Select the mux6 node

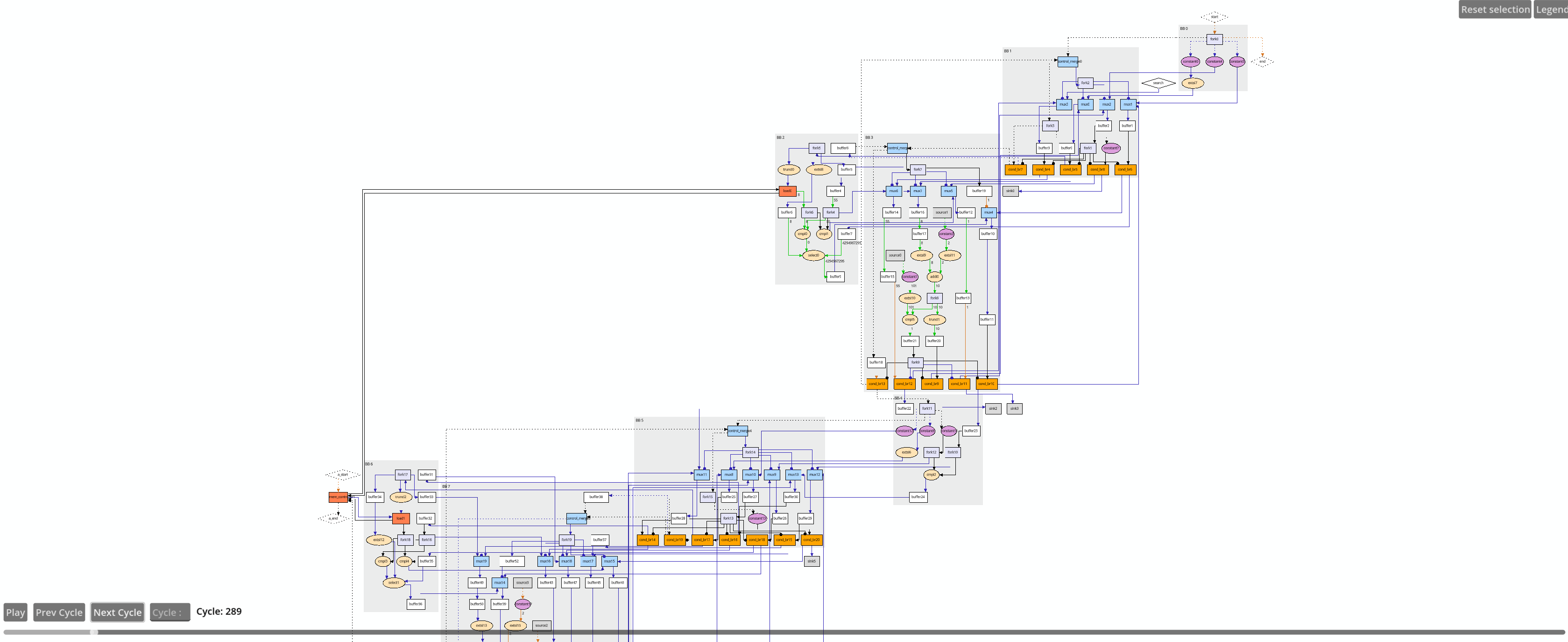[x=894, y=191]
